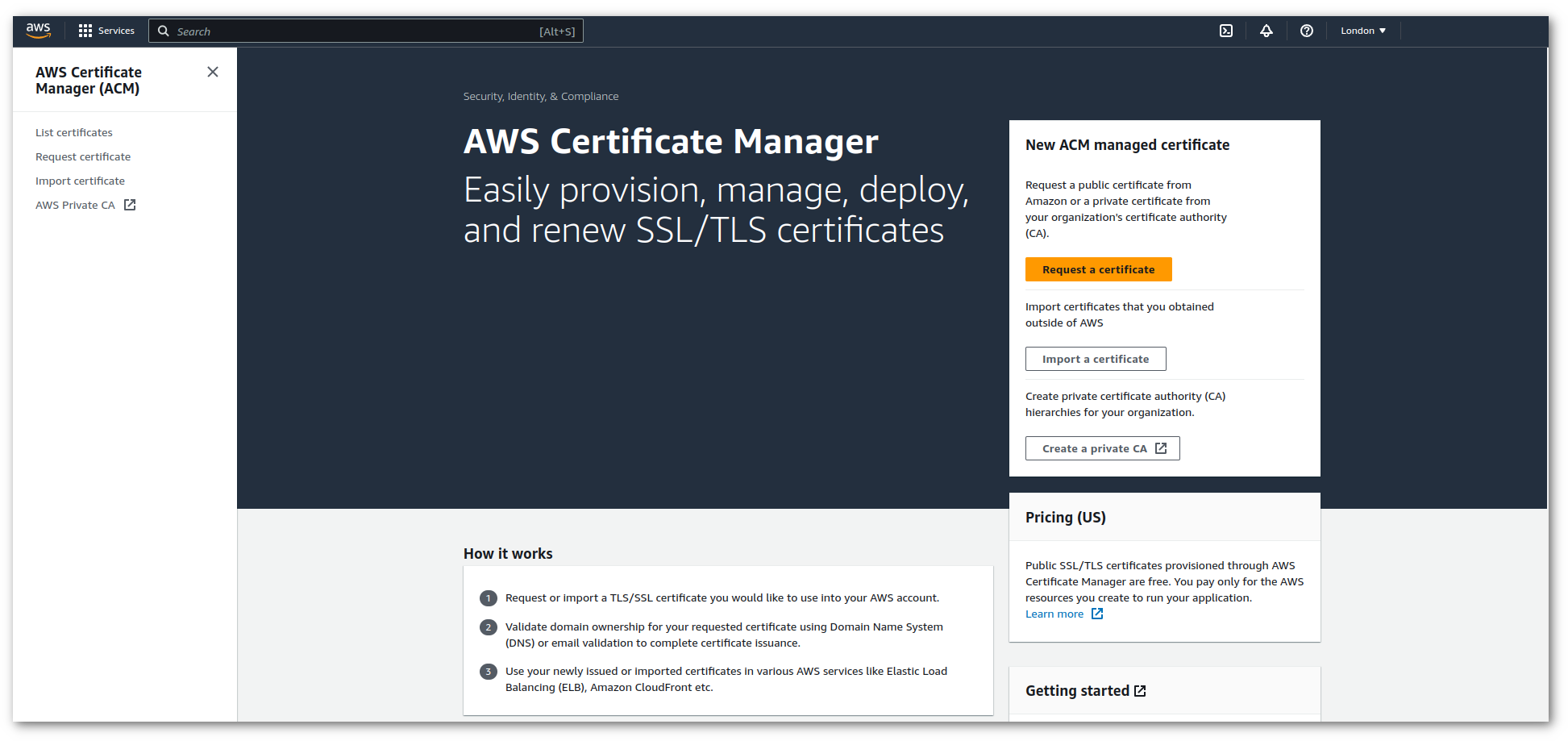Open the AWS home logo
The height and width of the screenshot is (741, 1568).
coord(38,31)
